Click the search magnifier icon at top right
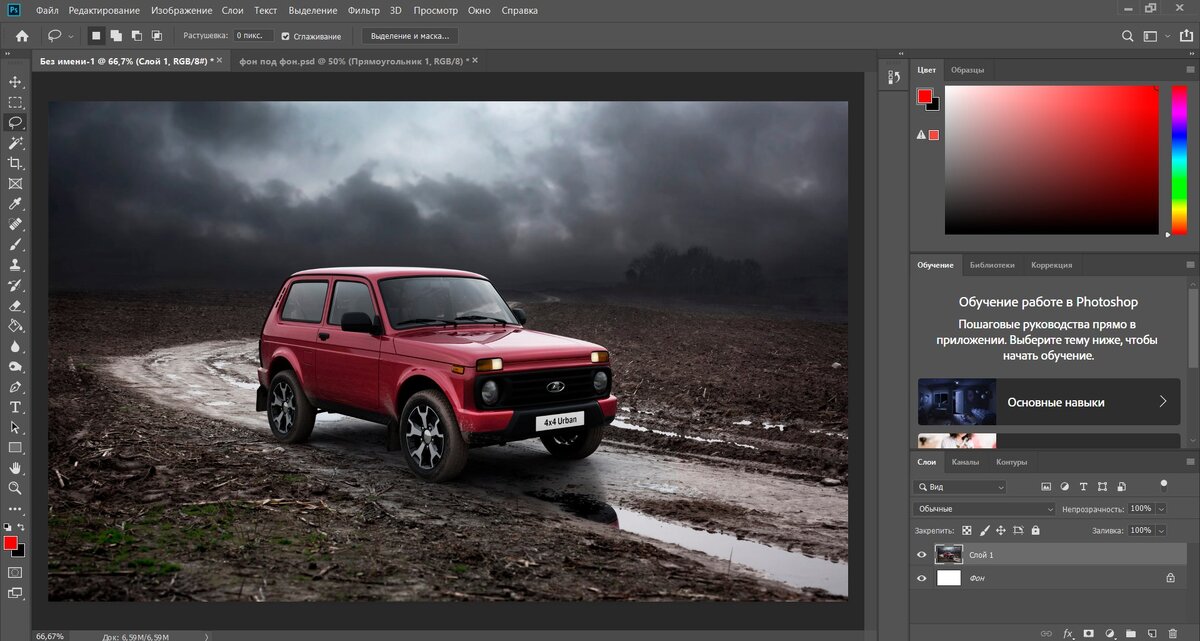Image resolution: width=1200 pixels, height=641 pixels. tap(1127, 36)
